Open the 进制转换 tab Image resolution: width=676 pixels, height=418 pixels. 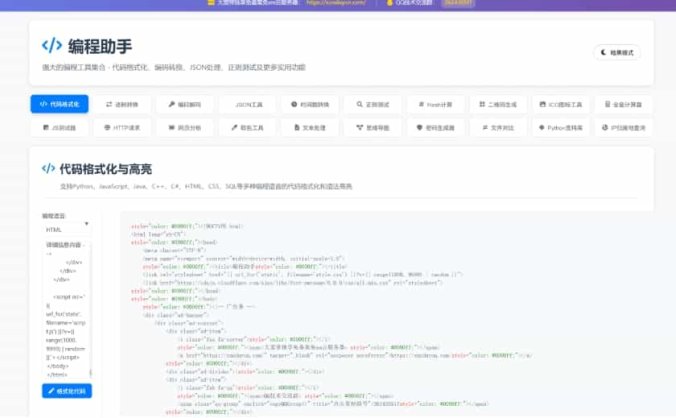(122, 104)
